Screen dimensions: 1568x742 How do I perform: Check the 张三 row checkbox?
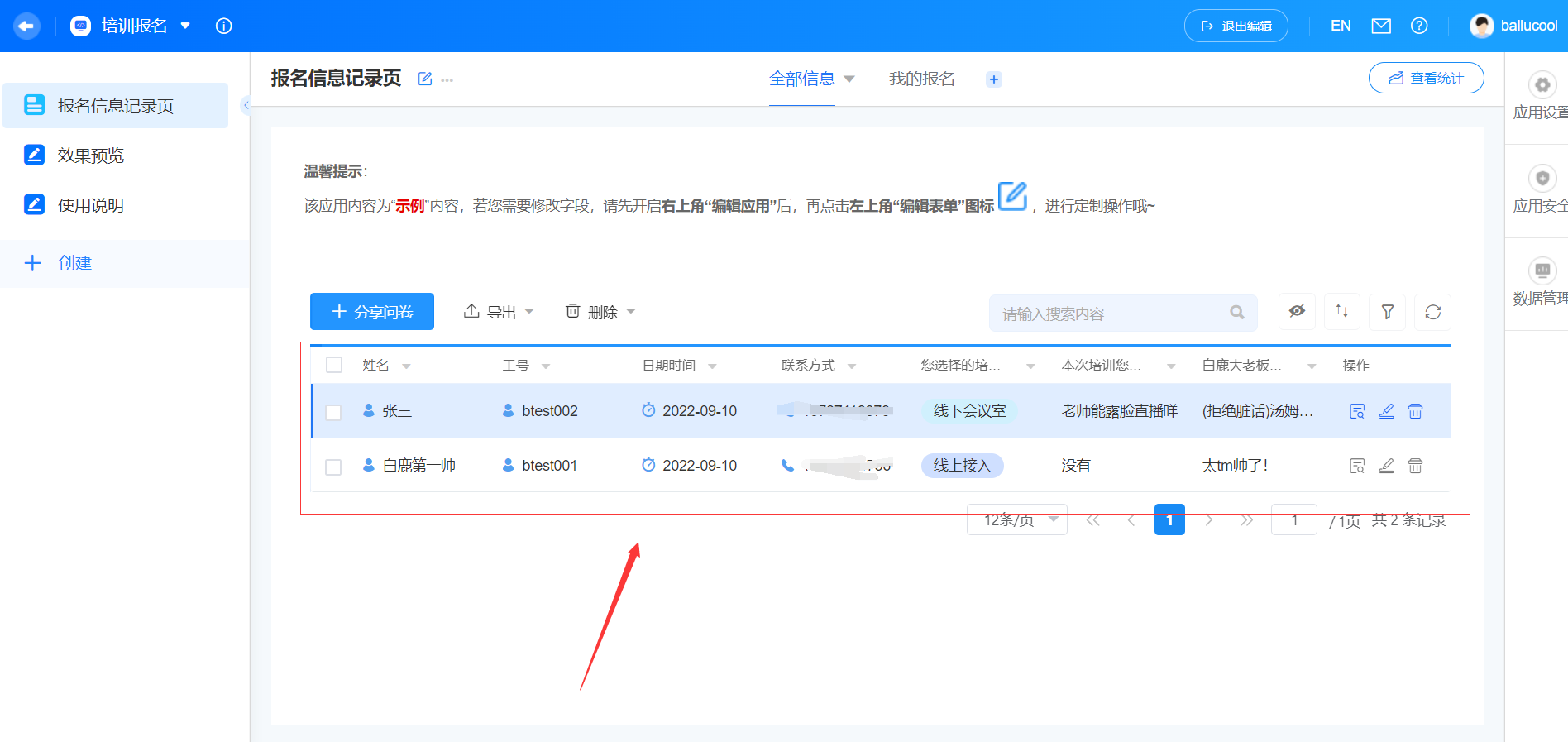click(x=334, y=412)
